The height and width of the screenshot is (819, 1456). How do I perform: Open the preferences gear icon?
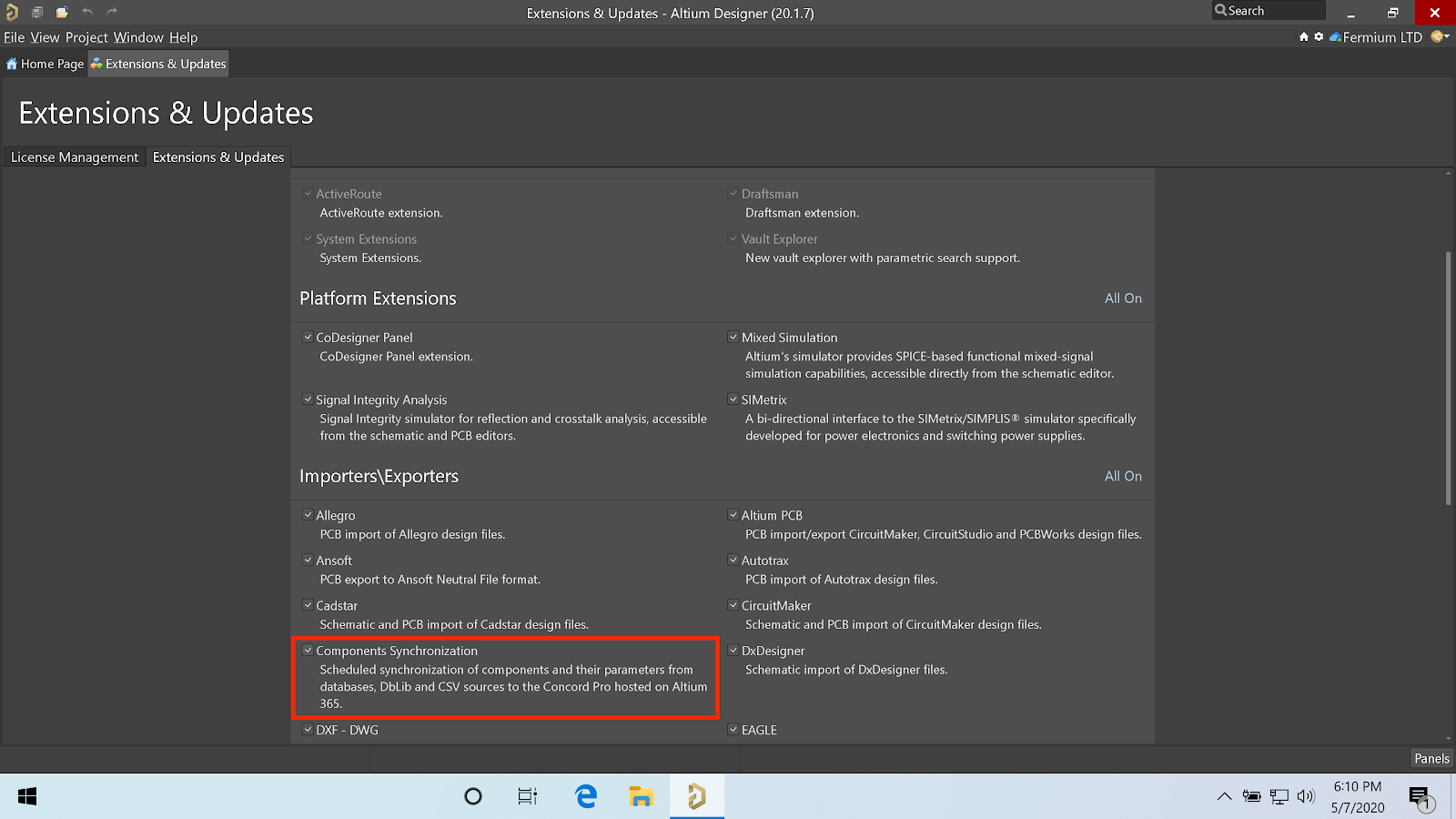(1319, 37)
